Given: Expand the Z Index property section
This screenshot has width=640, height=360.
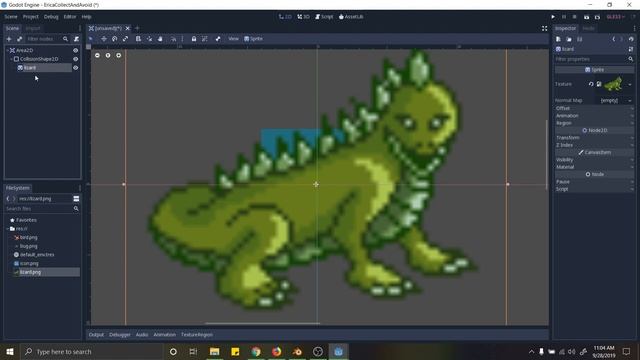Looking at the screenshot, I should click(x=594, y=145).
